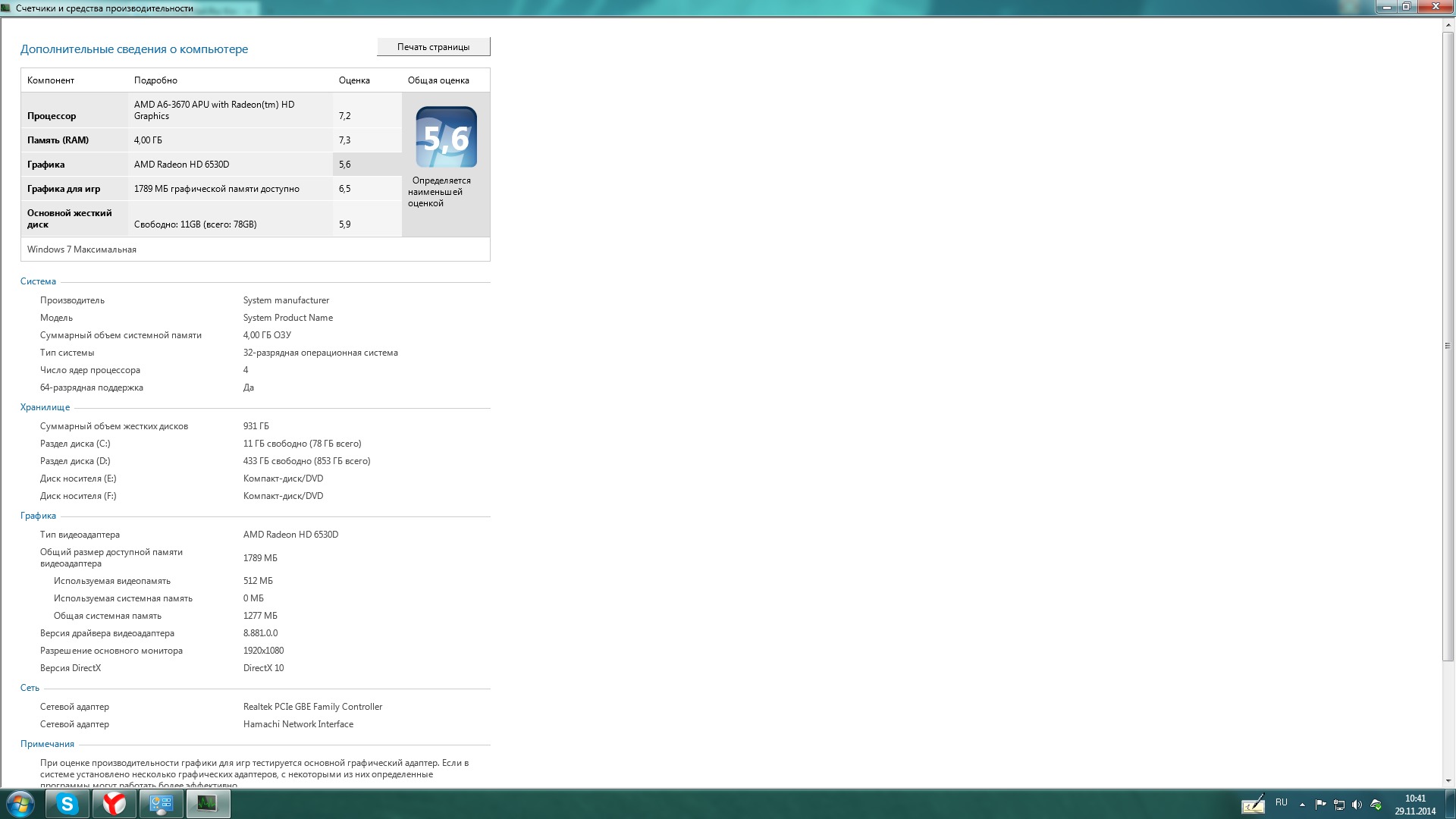This screenshot has width=1456, height=819.
Task: Click the Windows 7 Максимальная edition text
Action: point(82,249)
